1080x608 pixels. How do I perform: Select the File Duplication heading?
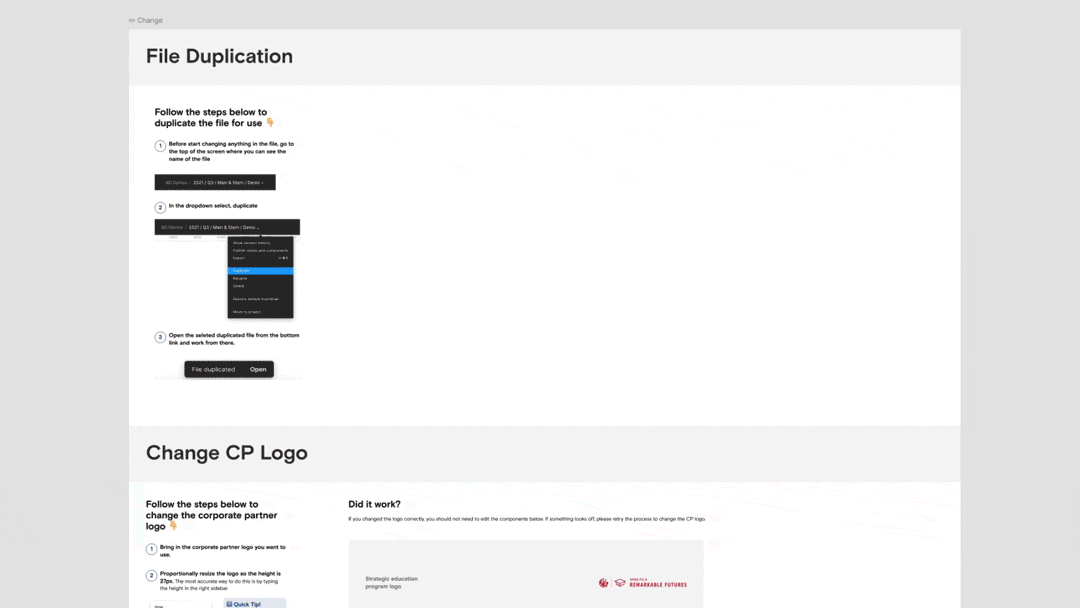pyautogui.click(x=219, y=56)
